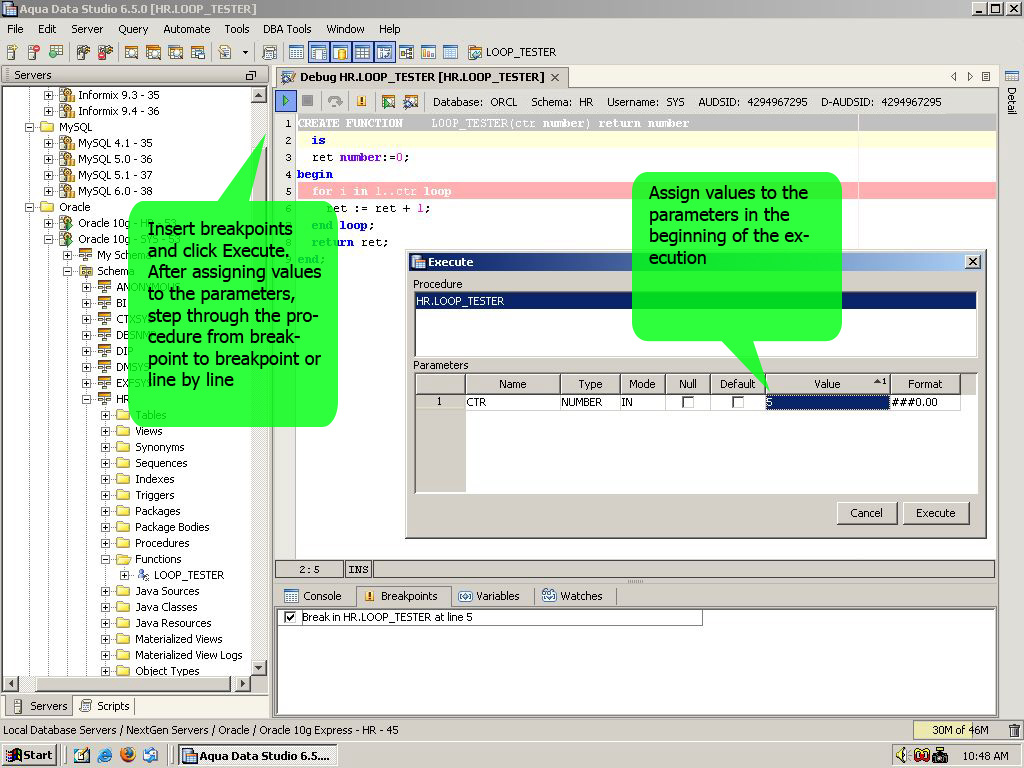
Task: Click the Windows Start button
Action: pyautogui.click(x=30, y=756)
